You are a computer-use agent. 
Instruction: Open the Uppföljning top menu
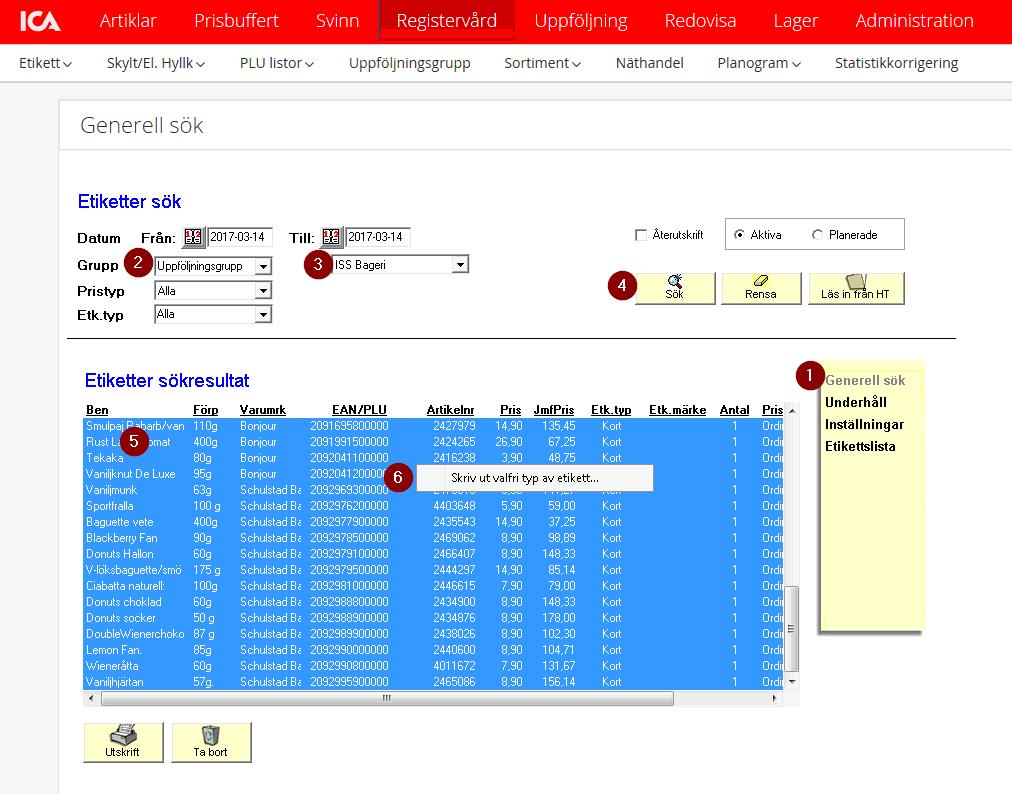click(581, 21)
